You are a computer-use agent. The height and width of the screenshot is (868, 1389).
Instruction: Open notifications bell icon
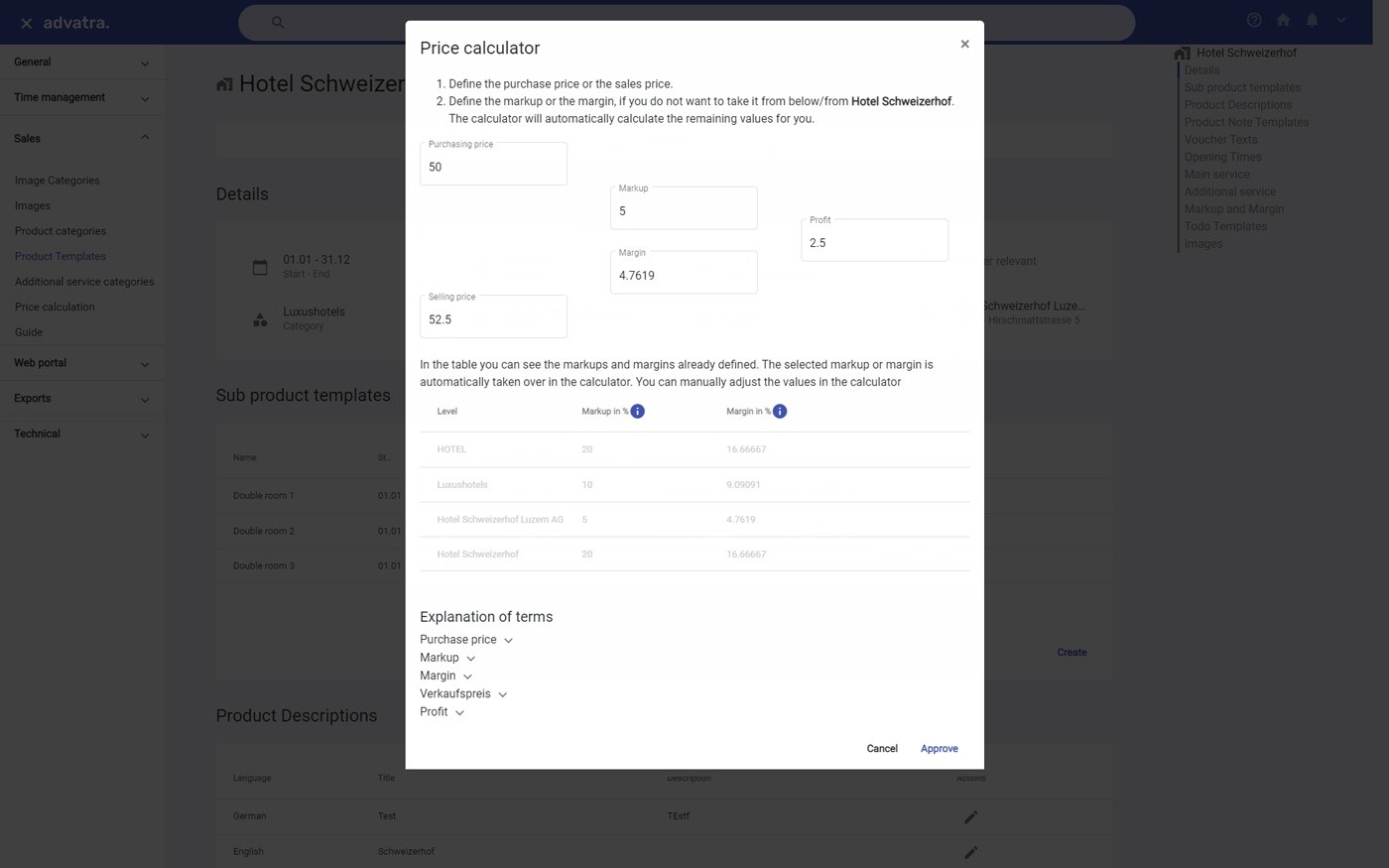pyautogui.click(x=1312, y=20)
